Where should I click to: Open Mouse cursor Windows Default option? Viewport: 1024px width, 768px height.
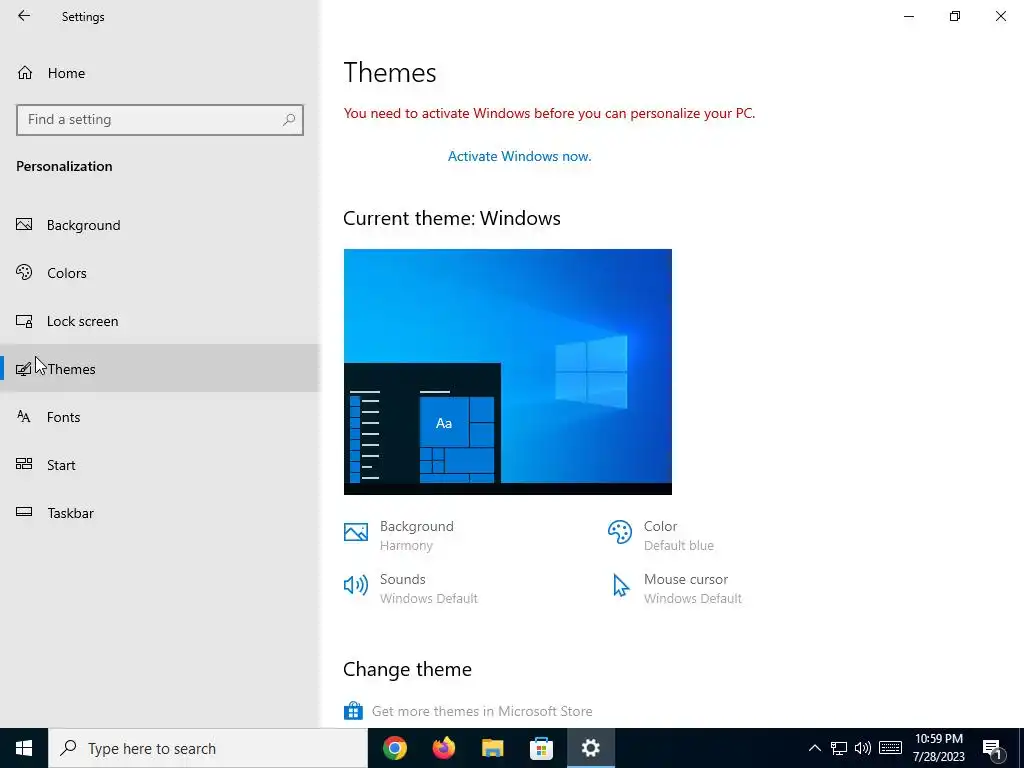point(675,588)
